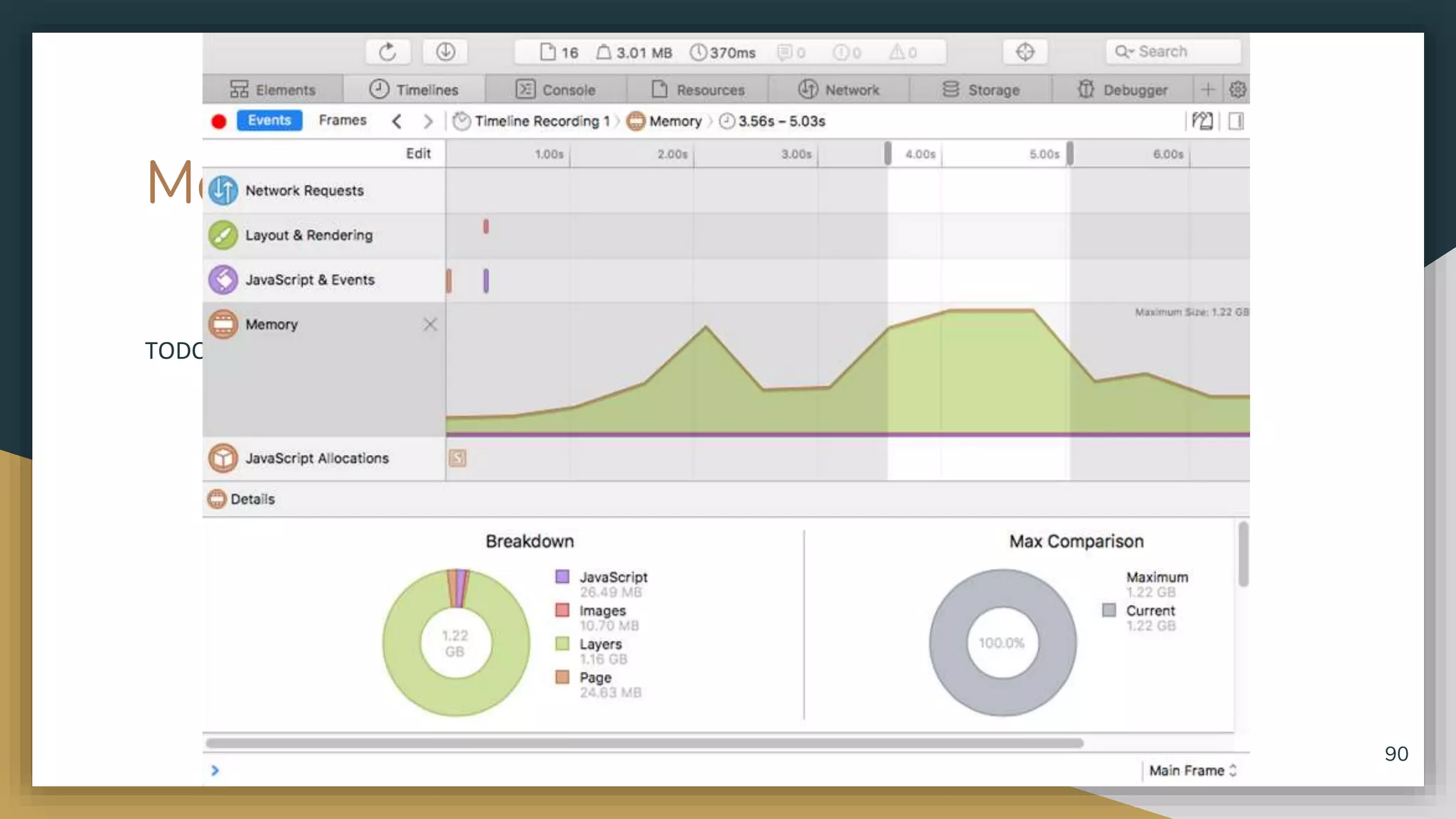
Task: Click the right selection handle near 5.00s
Action: click(1070, 153)
